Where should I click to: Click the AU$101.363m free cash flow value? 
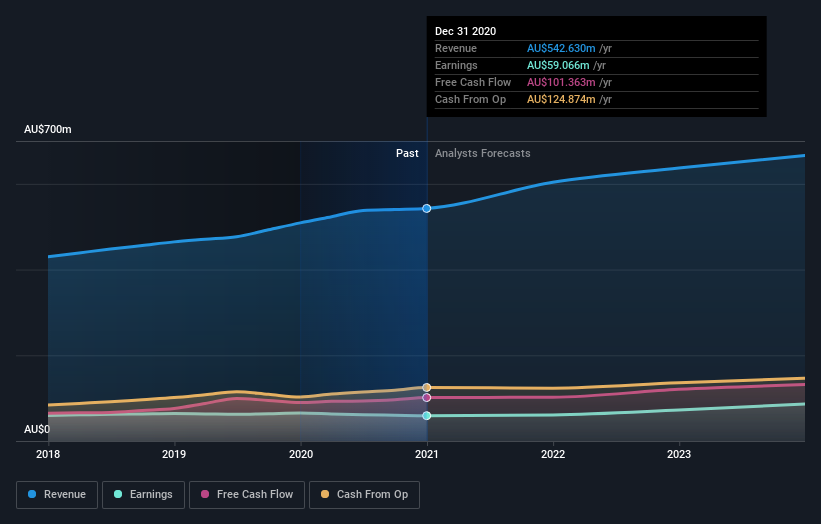[561, 82]
